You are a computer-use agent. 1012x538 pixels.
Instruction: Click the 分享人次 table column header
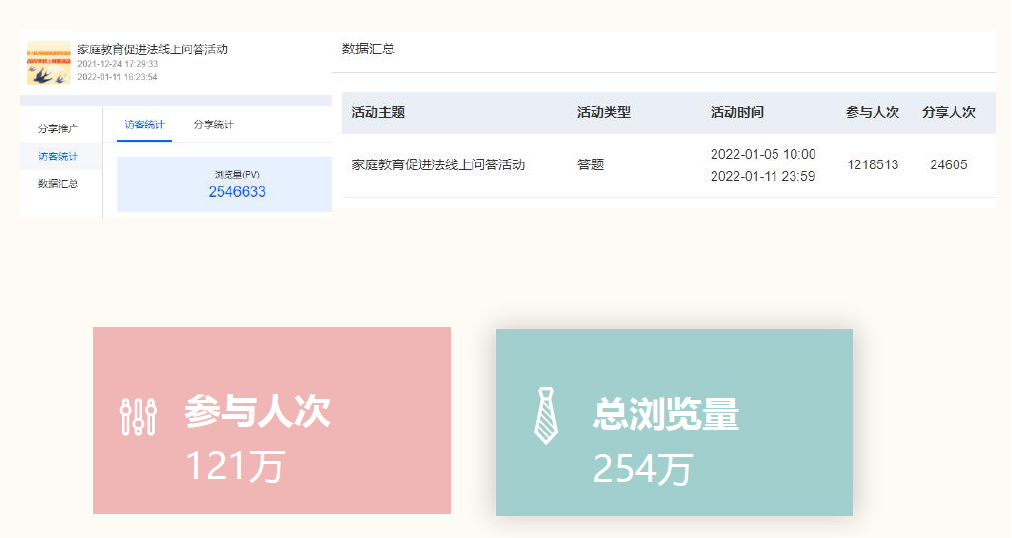[x=948, y=113]
